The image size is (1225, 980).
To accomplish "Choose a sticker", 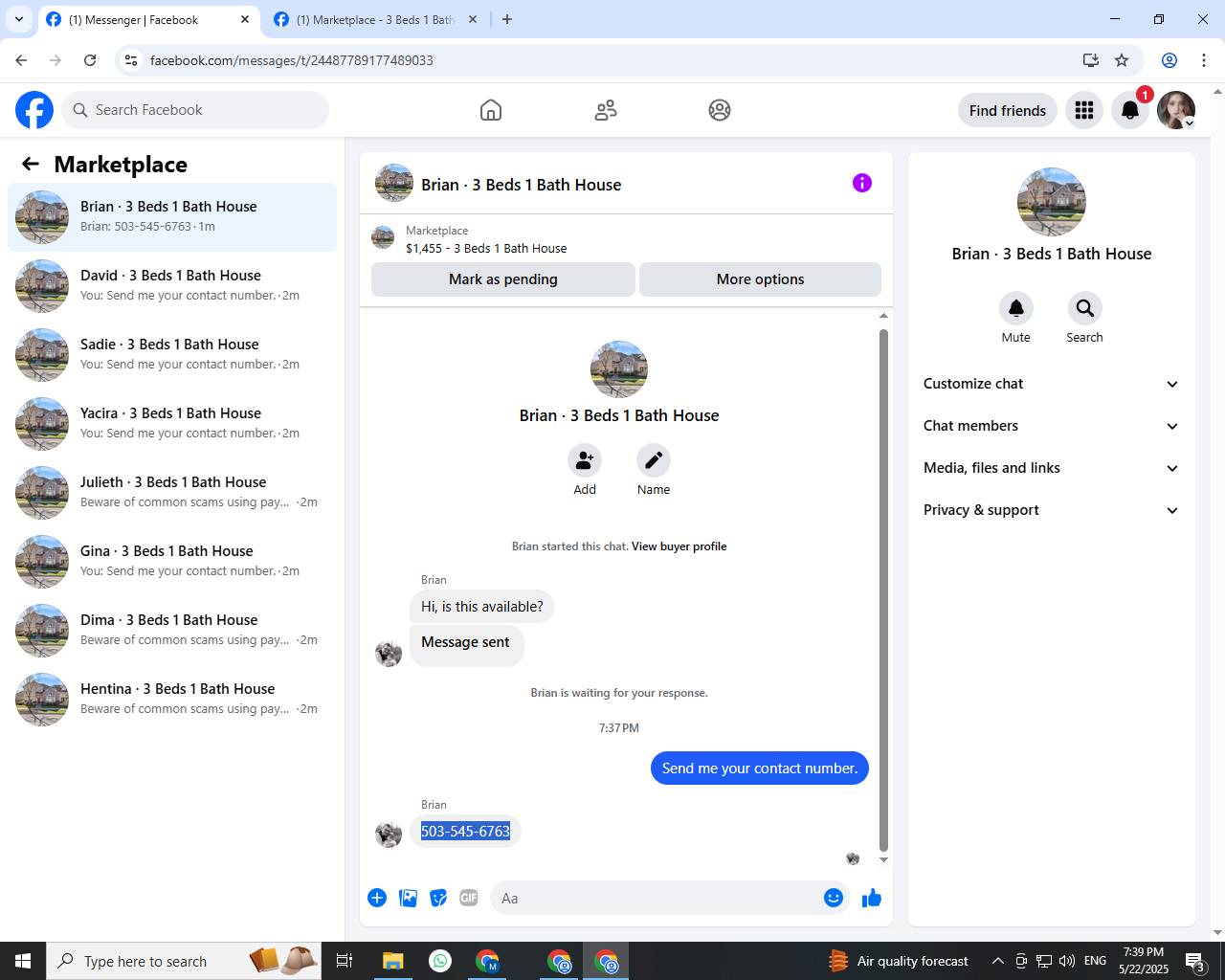I will point(438,898).
